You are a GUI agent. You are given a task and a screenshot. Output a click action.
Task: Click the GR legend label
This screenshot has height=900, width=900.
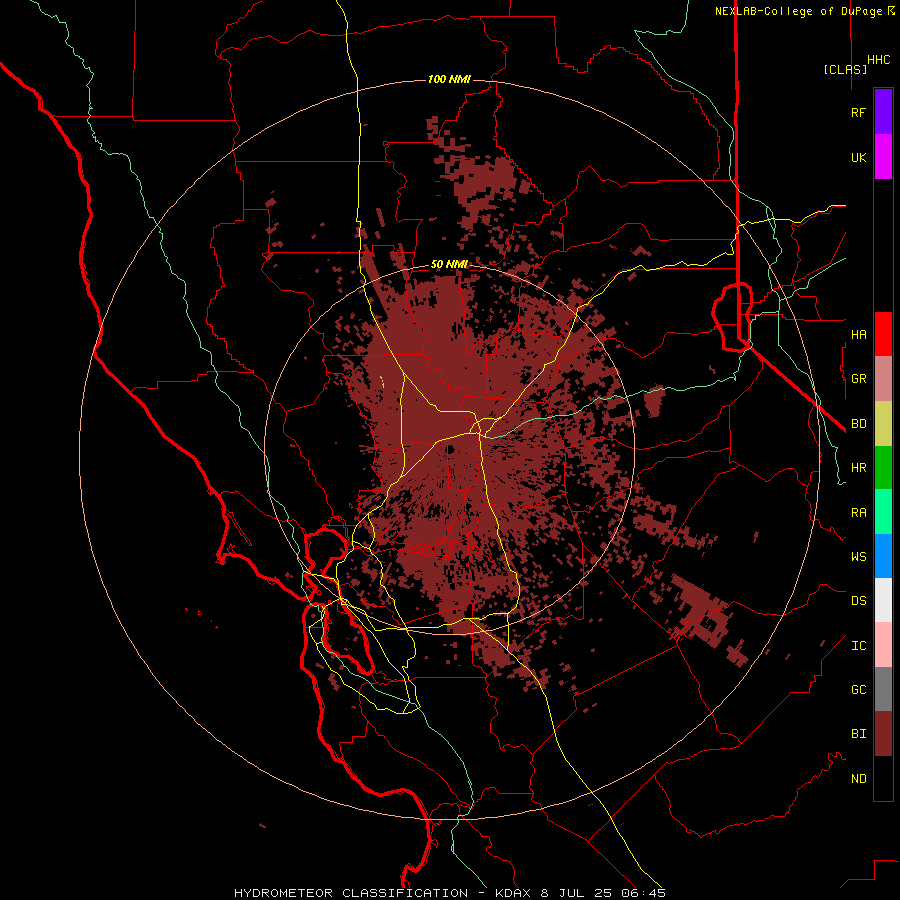[858, 379]
